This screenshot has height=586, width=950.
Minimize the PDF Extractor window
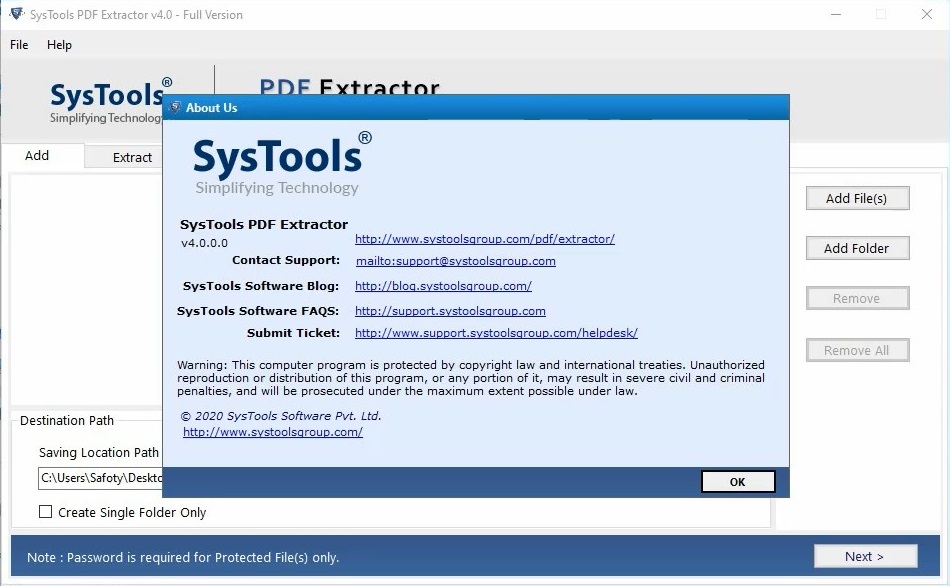pos(836,14)
